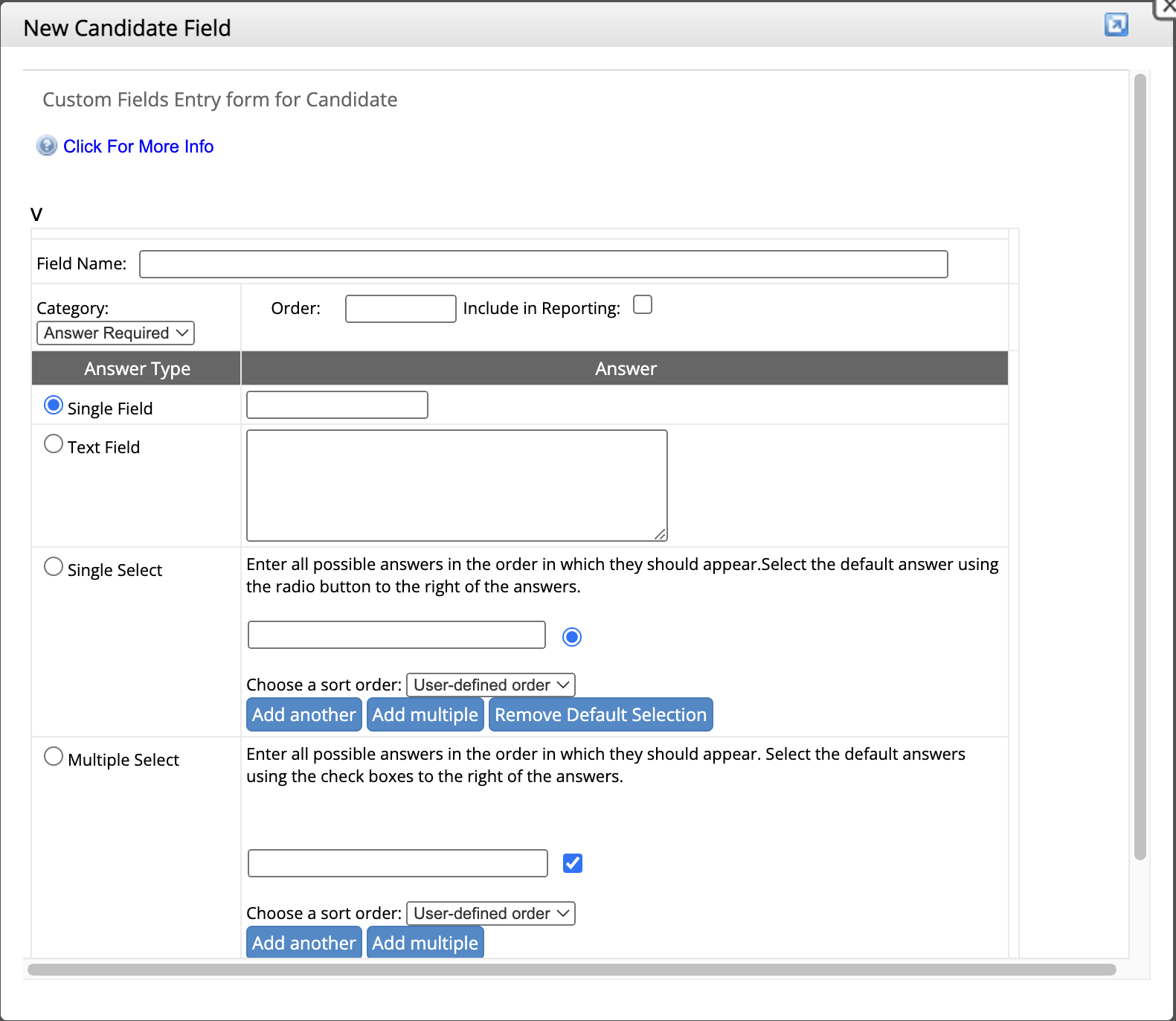Screen dimensions: 1176x1021
Task: Click the textarea resize handle corner
Action: pos(661,534)
